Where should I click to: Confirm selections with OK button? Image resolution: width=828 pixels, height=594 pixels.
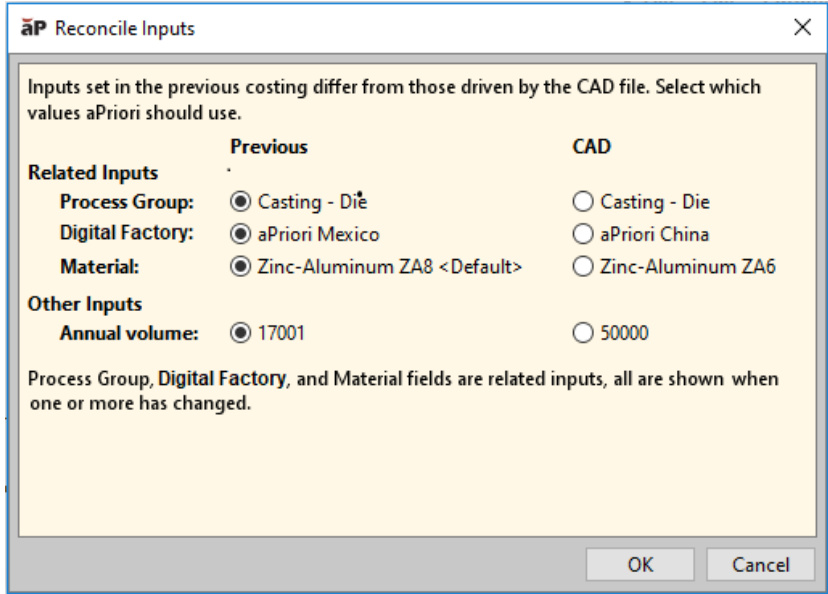(640, 565)
